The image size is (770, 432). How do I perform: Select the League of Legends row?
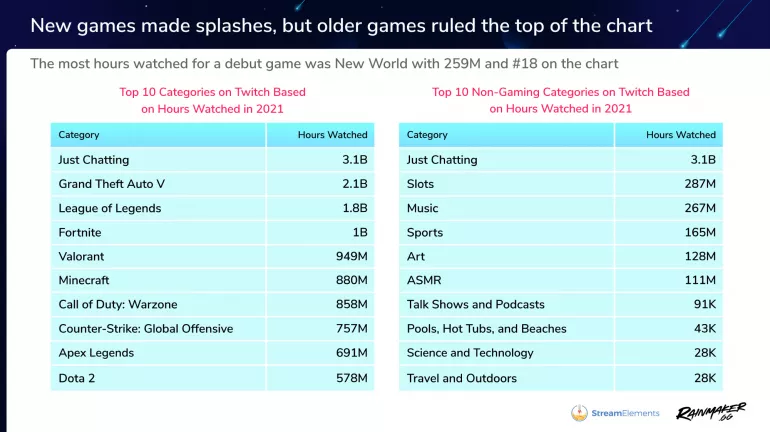(x=212, y=208)
